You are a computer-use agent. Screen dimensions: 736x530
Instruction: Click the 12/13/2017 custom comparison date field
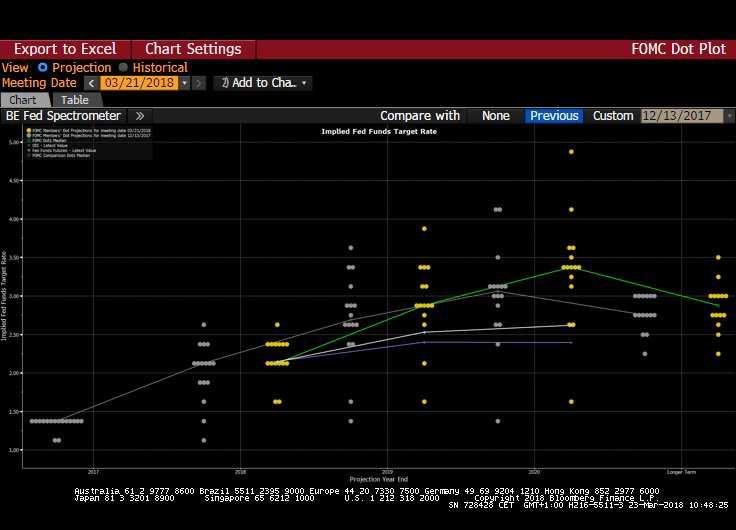tap(682, 115)
